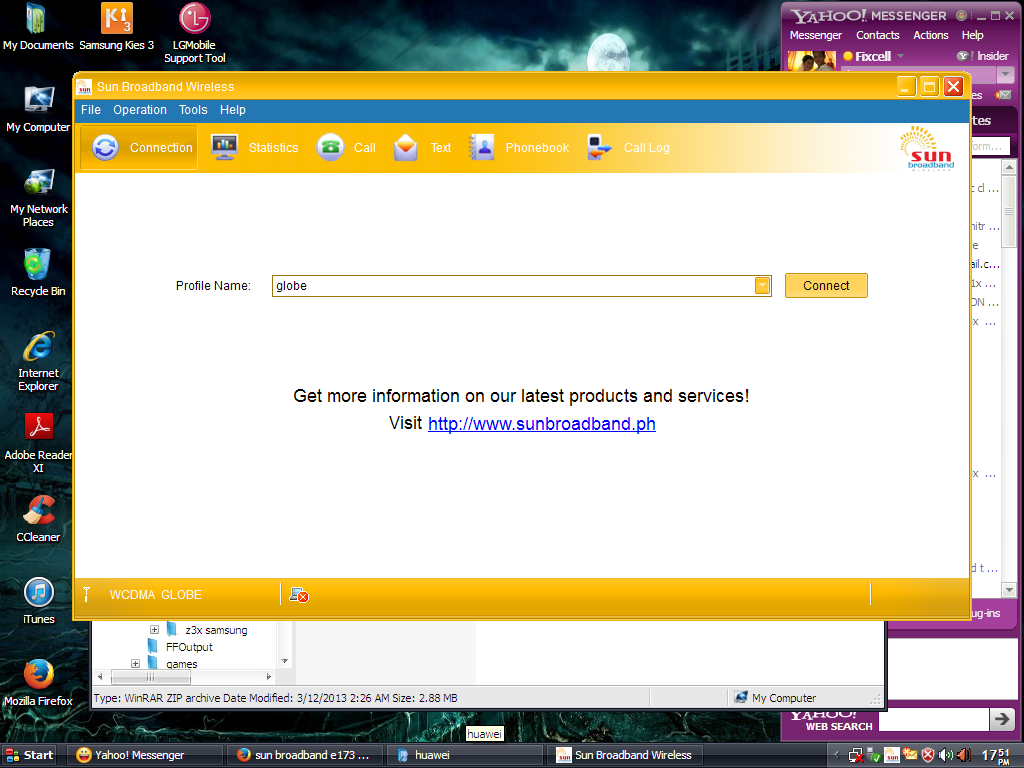Click the Windows Start button
Image resolution: width=1024 pixels, height=768 pixels.
(x=30, y=755)
